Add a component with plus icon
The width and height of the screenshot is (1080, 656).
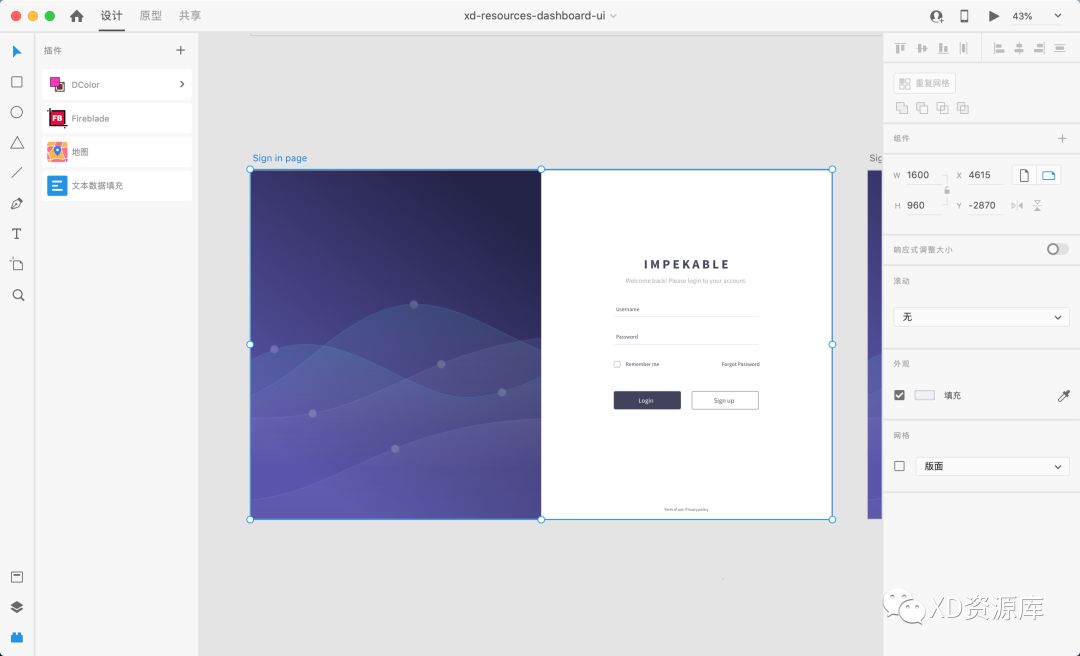pyautogui.click(x=1062, y=139)
